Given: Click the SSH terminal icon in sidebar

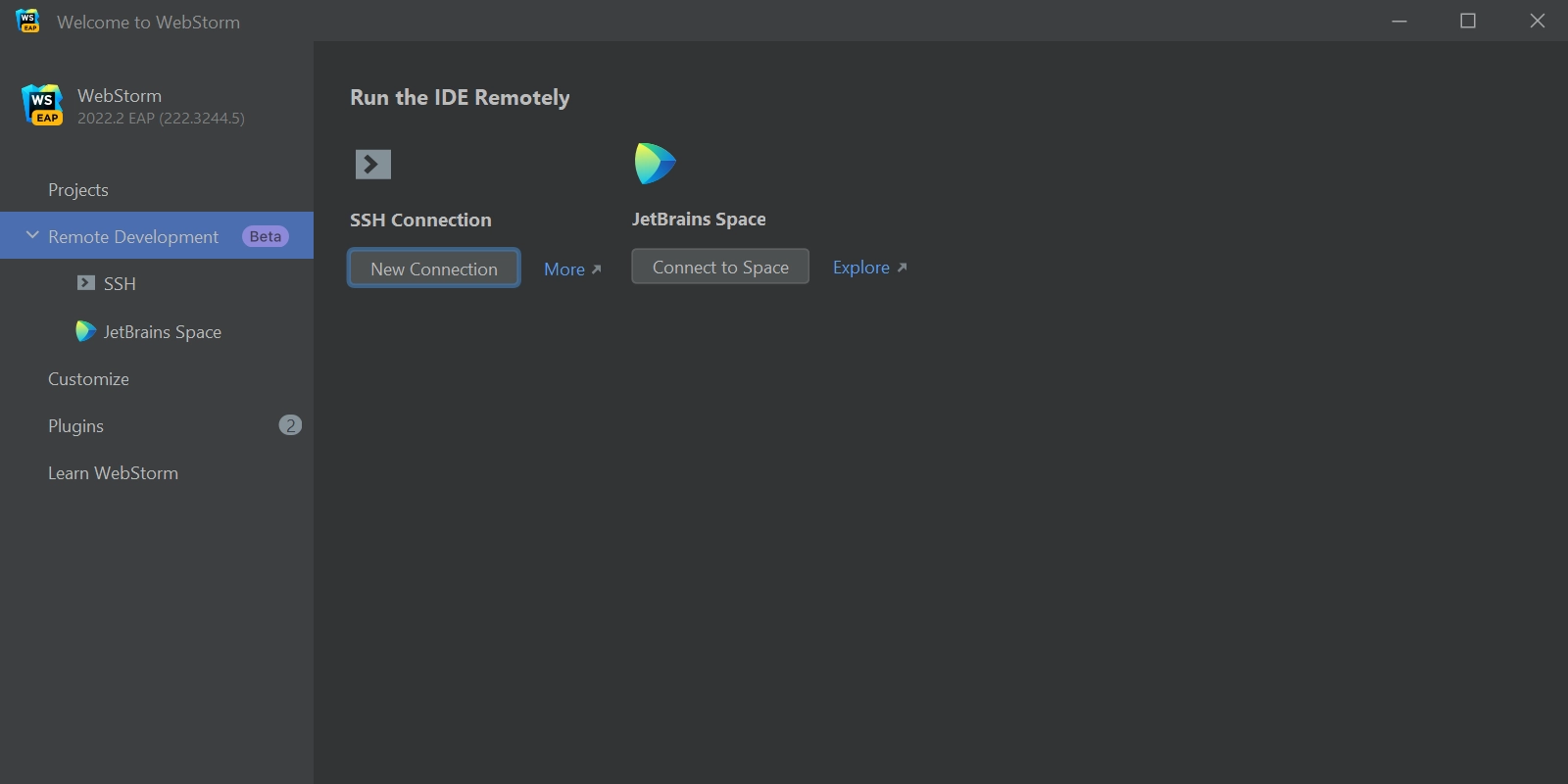Looking at the screenshot, I should [x=86, y=283].
